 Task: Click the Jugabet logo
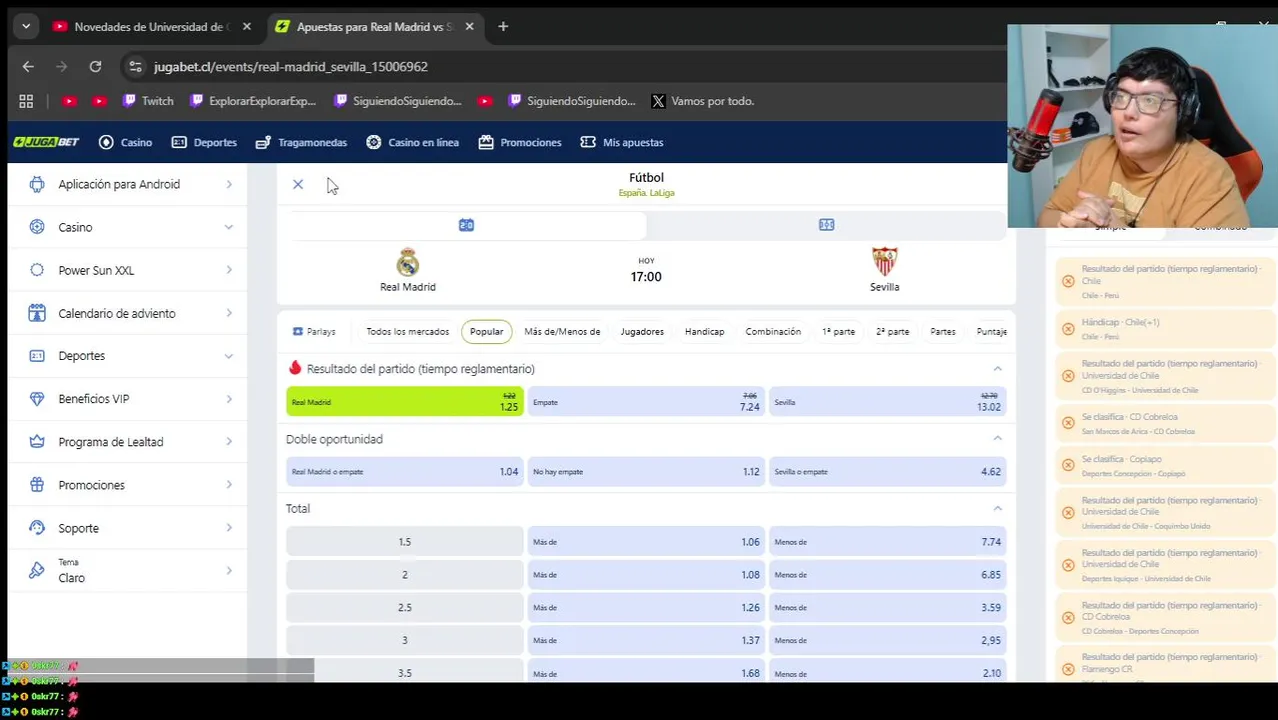pyautogui.click(x=46, y=142)
